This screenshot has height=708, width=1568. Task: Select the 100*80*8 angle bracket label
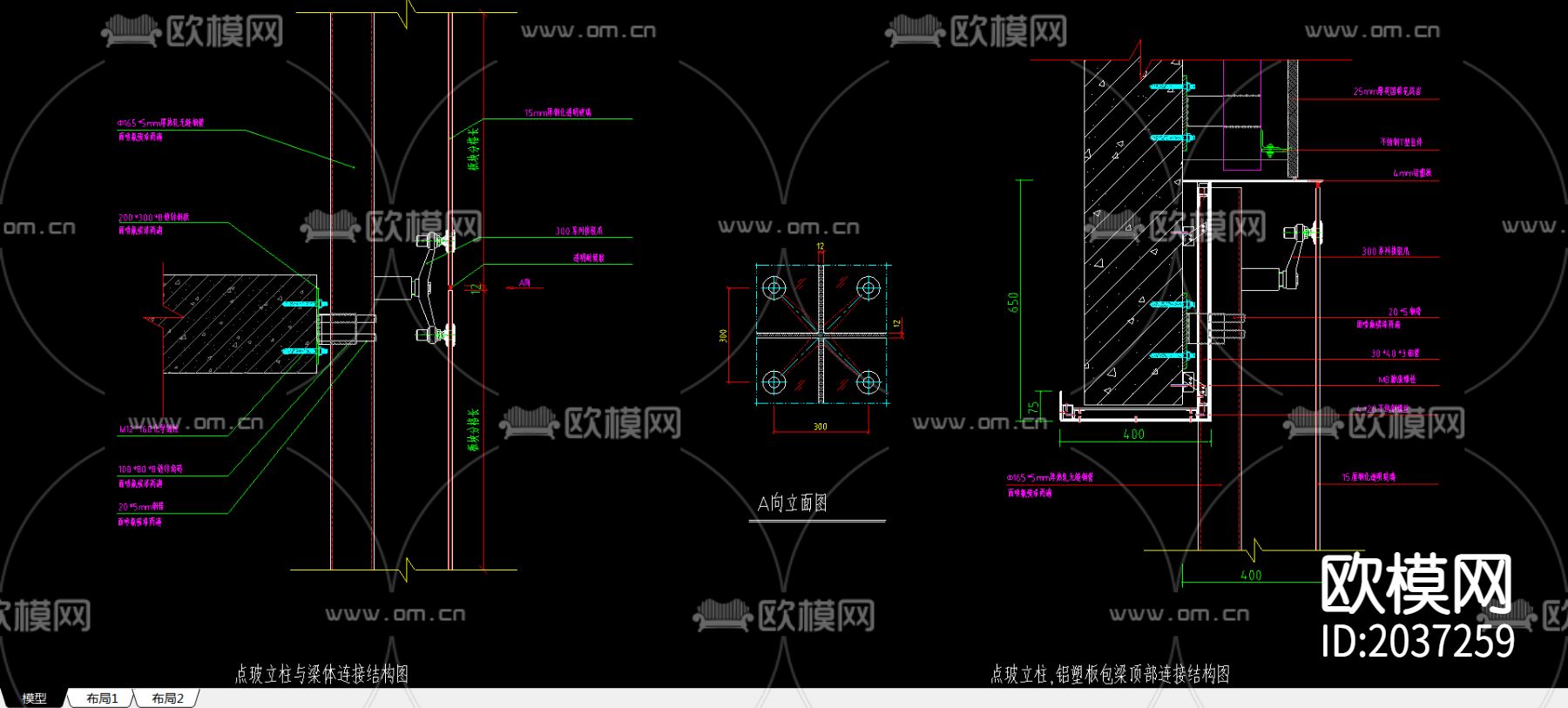coord(150,469)
